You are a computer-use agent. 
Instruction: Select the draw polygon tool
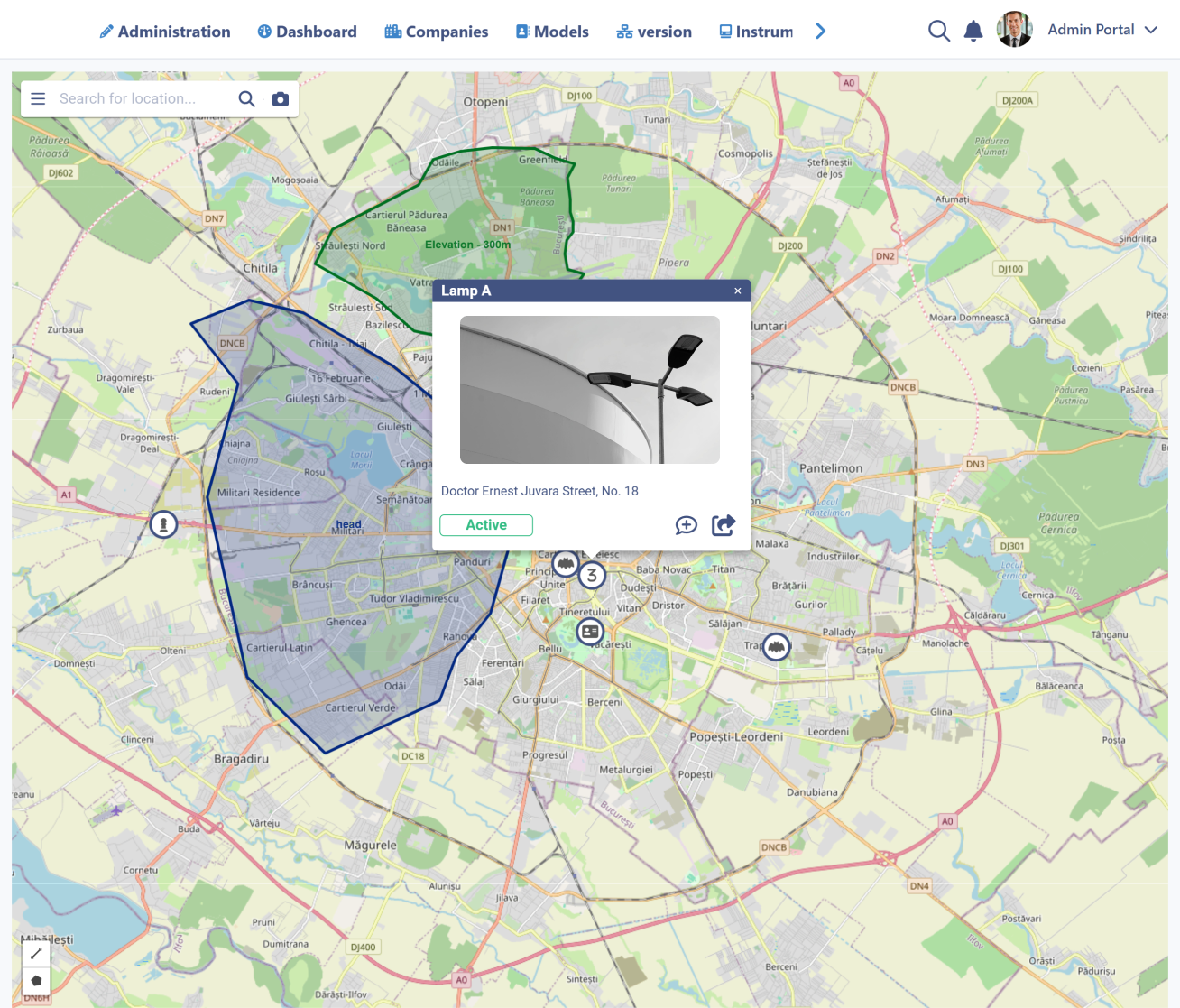tap(36, 980)
